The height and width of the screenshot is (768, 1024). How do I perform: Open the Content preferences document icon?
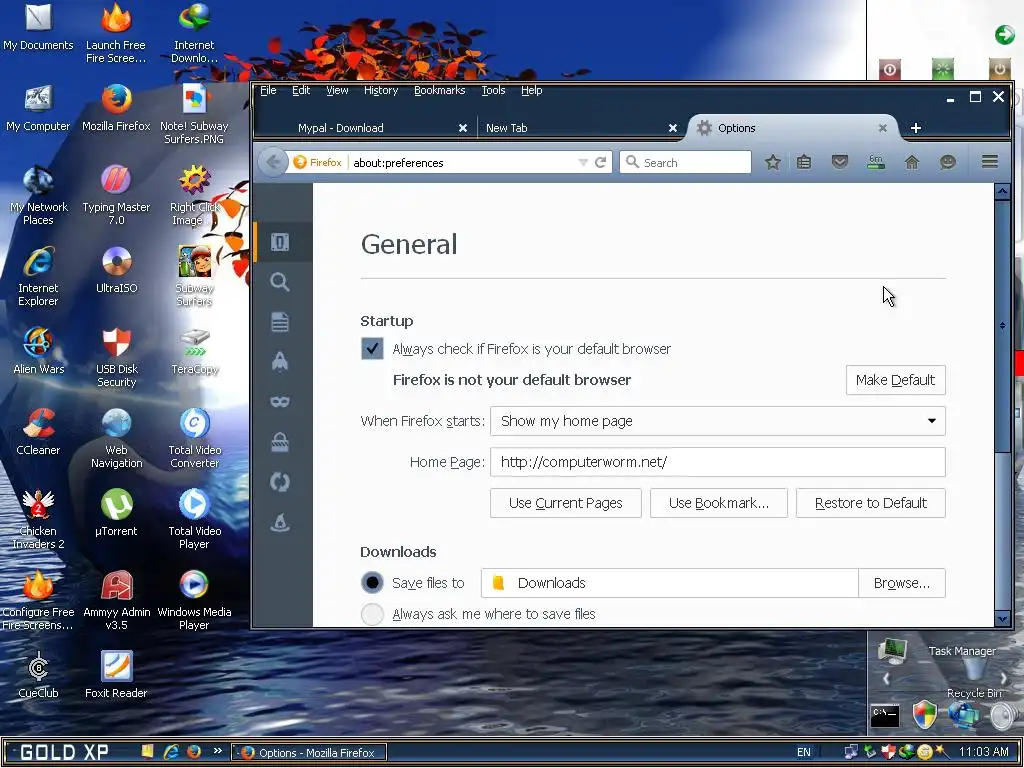[280, 322]
